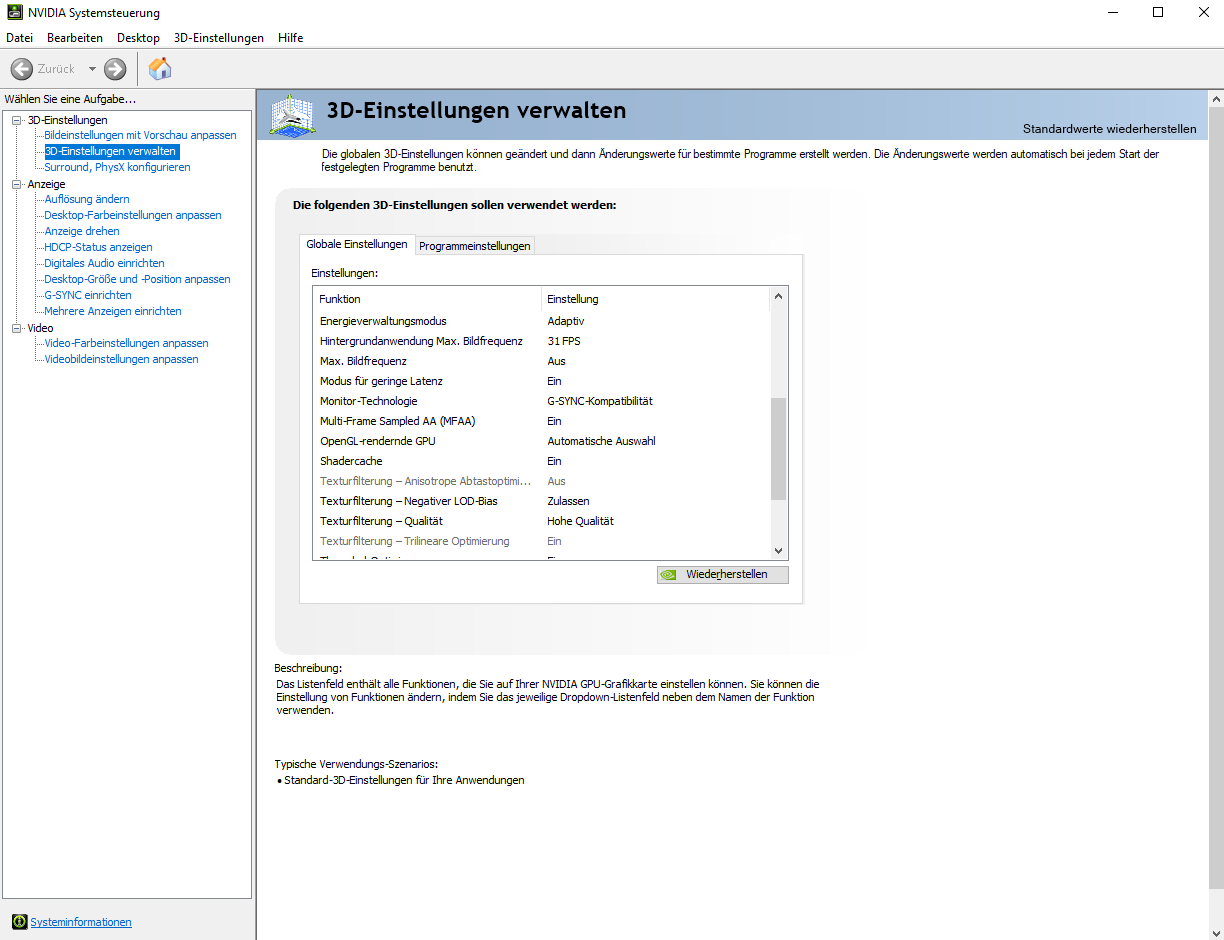The width and height of the screenshot is (1224, 940).
Task: Open G-SYNC einrichten
Action: (x=88, y=295)
